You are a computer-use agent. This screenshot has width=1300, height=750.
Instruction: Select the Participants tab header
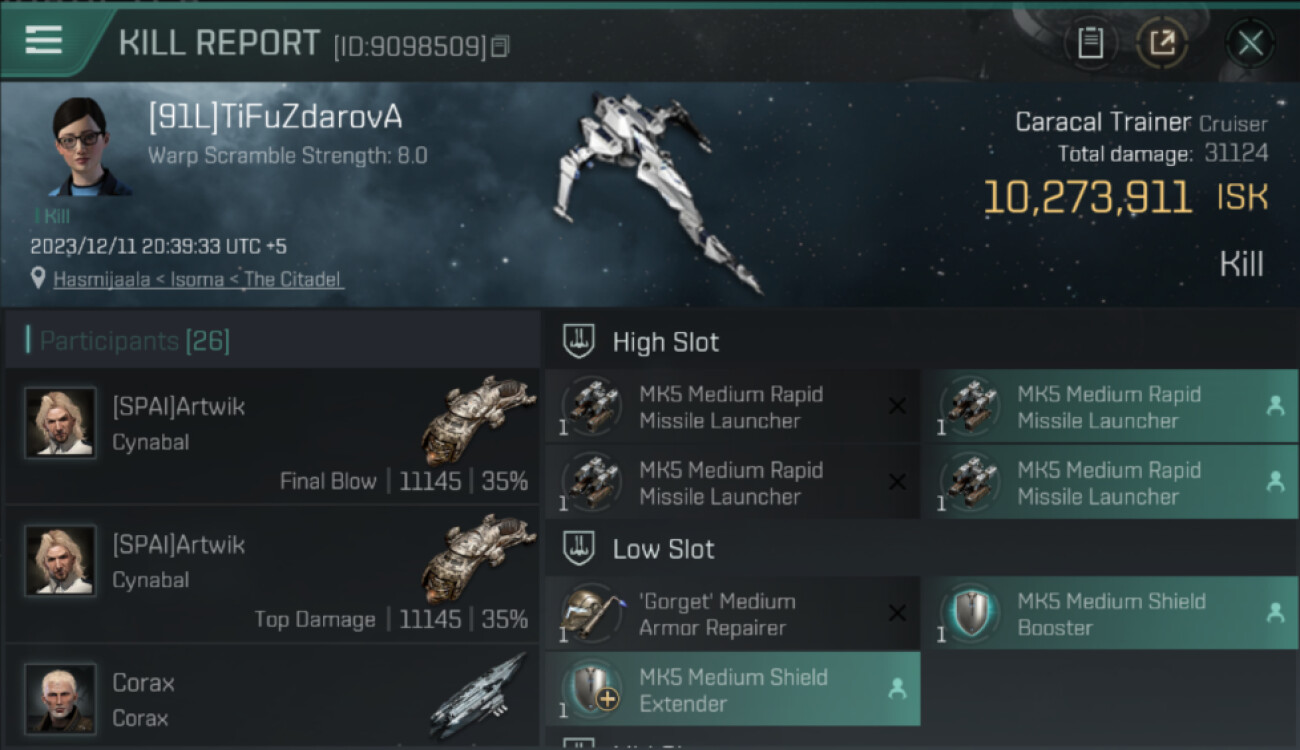point(135,342)
